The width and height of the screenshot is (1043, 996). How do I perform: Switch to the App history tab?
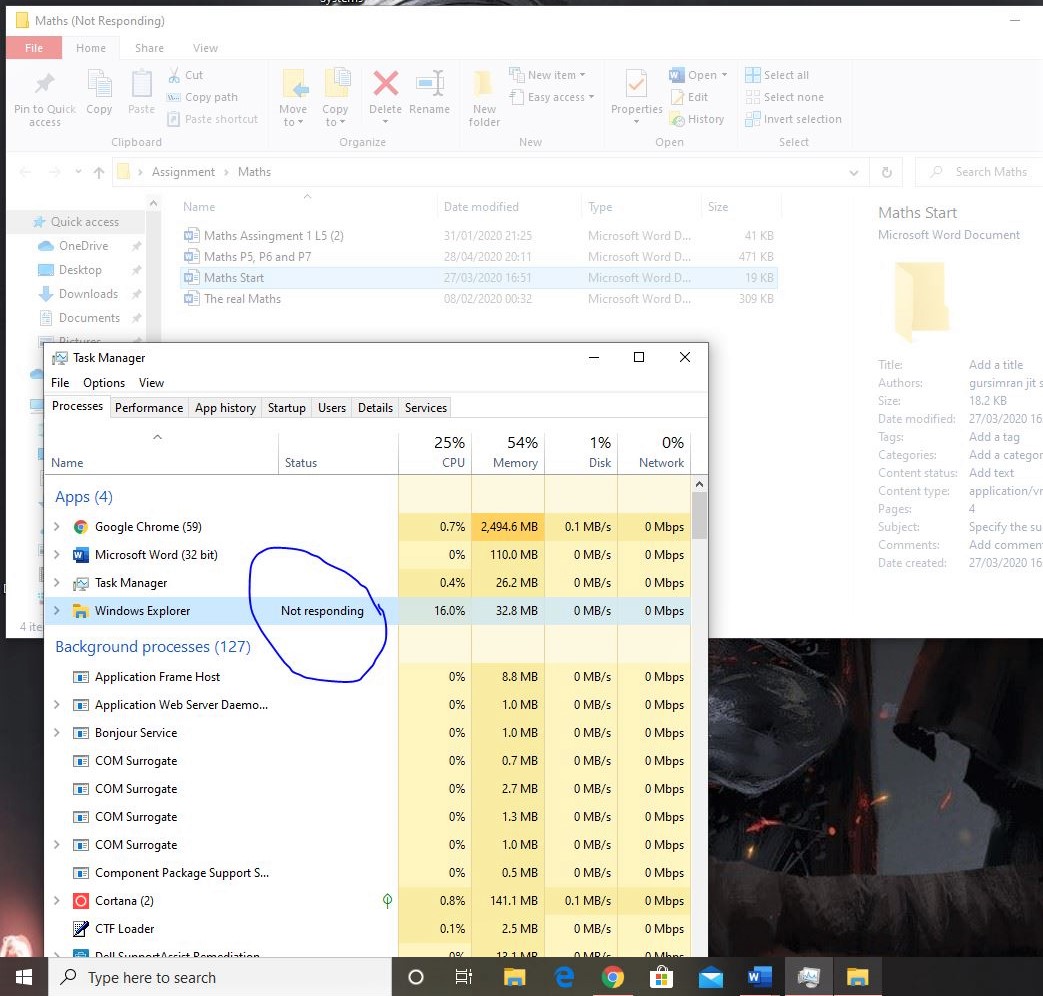coord(225,408)
